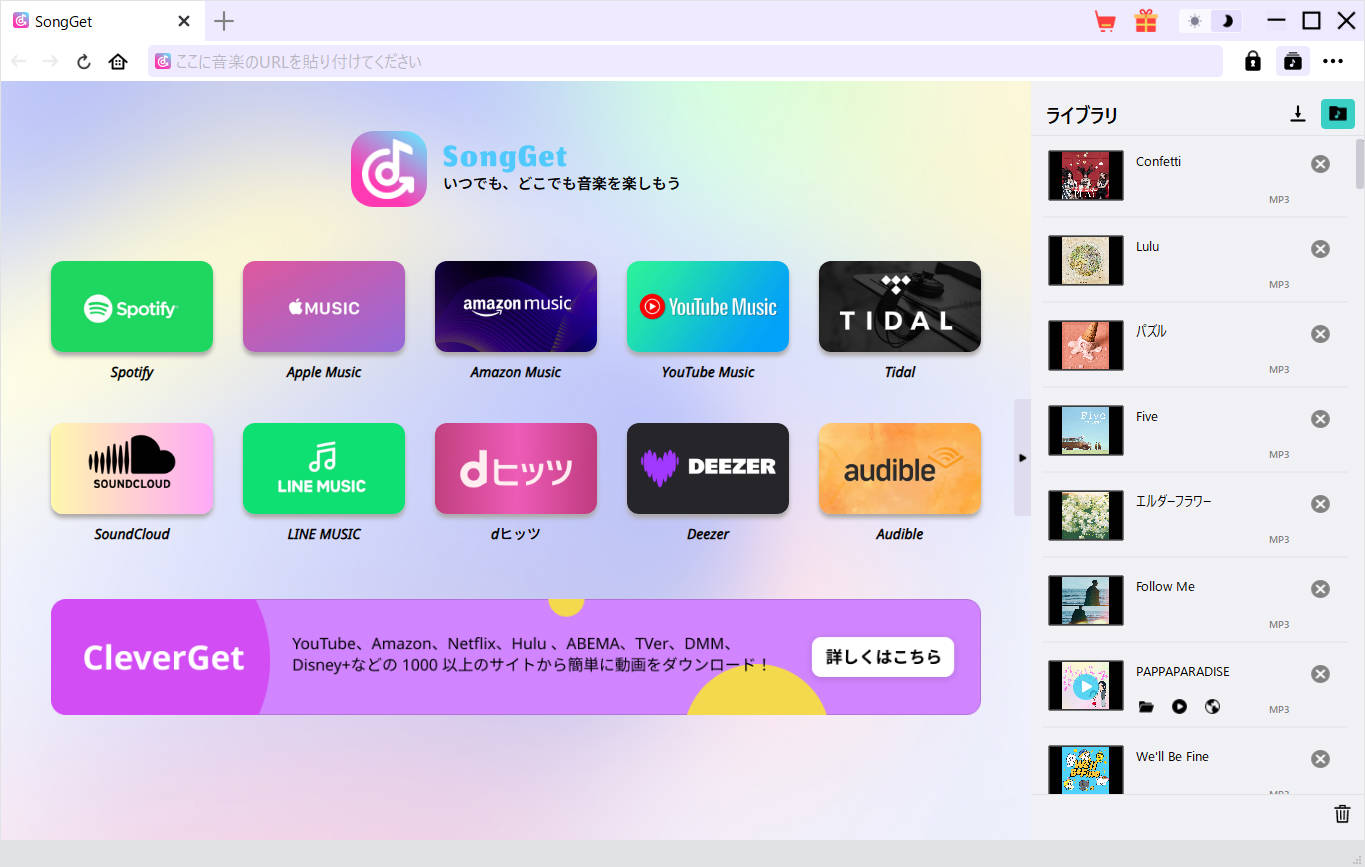Screen dimensions: 1365x867
Task: Open the LINE MUSIC tile
Action: tap(324, 469)
